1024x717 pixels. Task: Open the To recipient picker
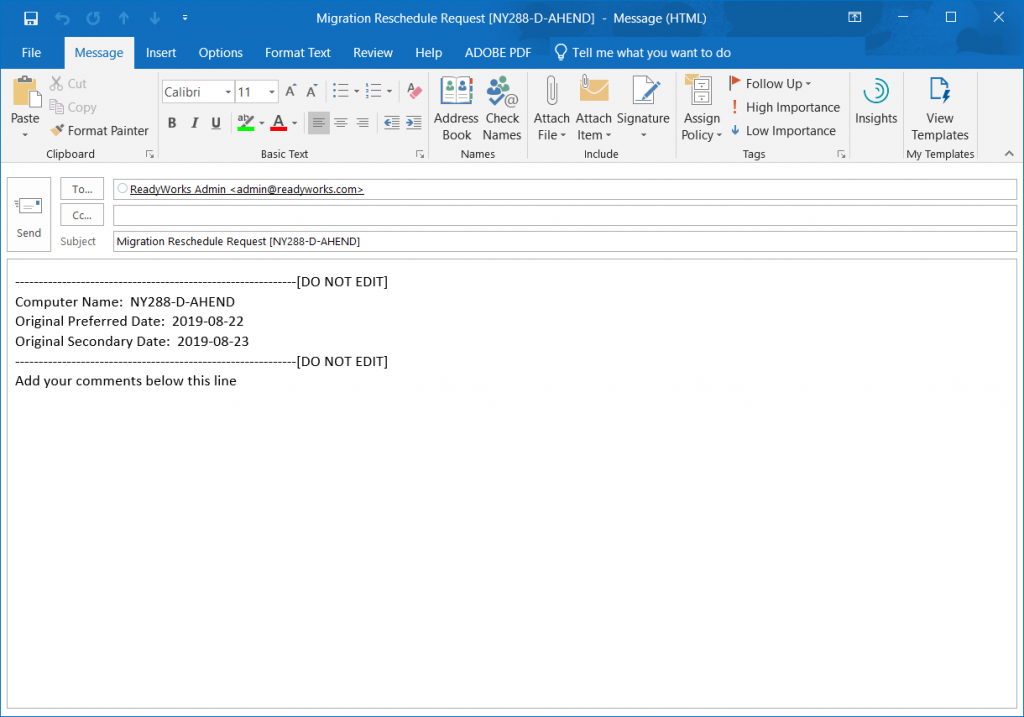[x=82, y=188]
